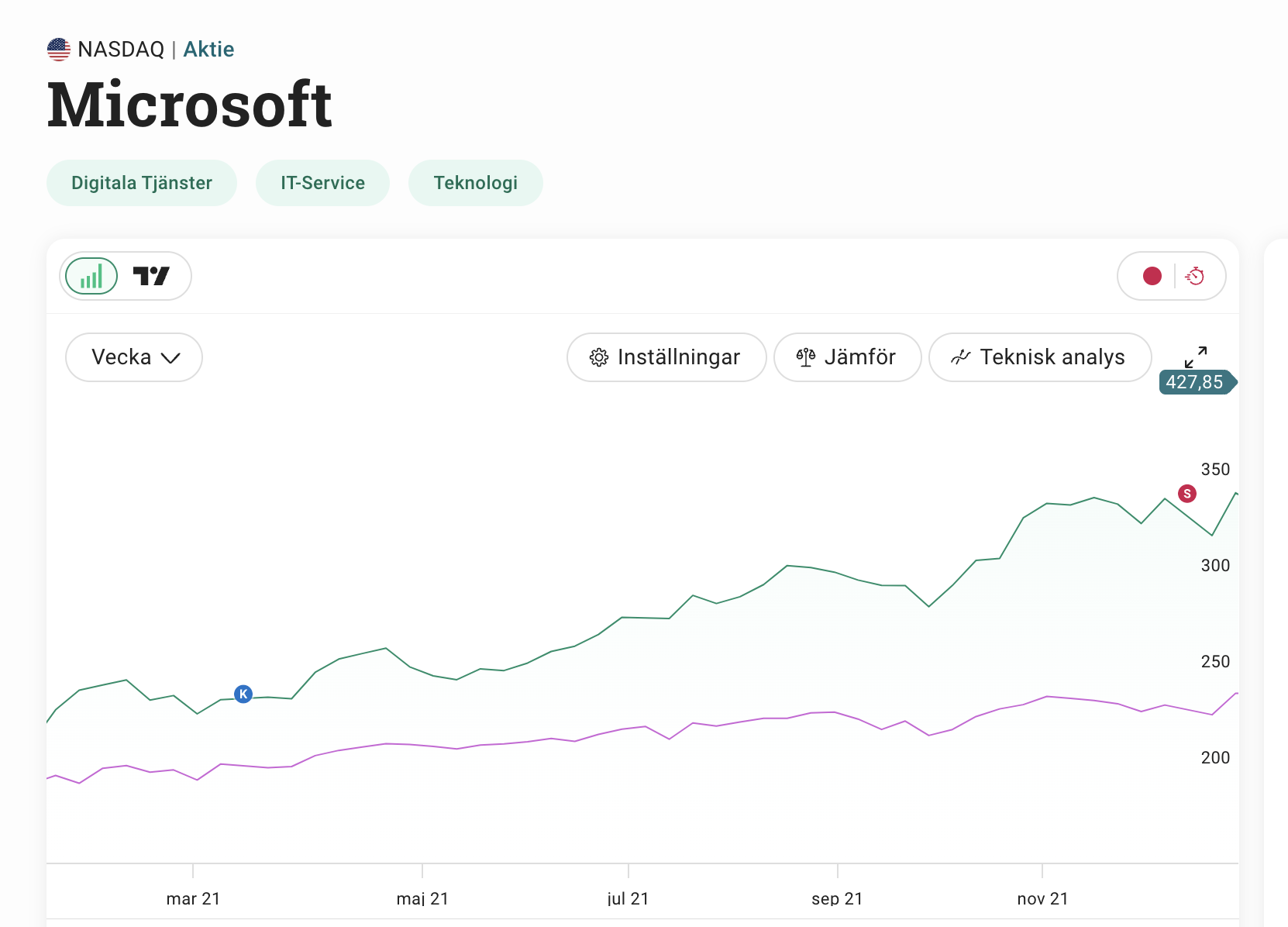
Task: Click the scales icon in Jämför
Action: coord(806,357)
